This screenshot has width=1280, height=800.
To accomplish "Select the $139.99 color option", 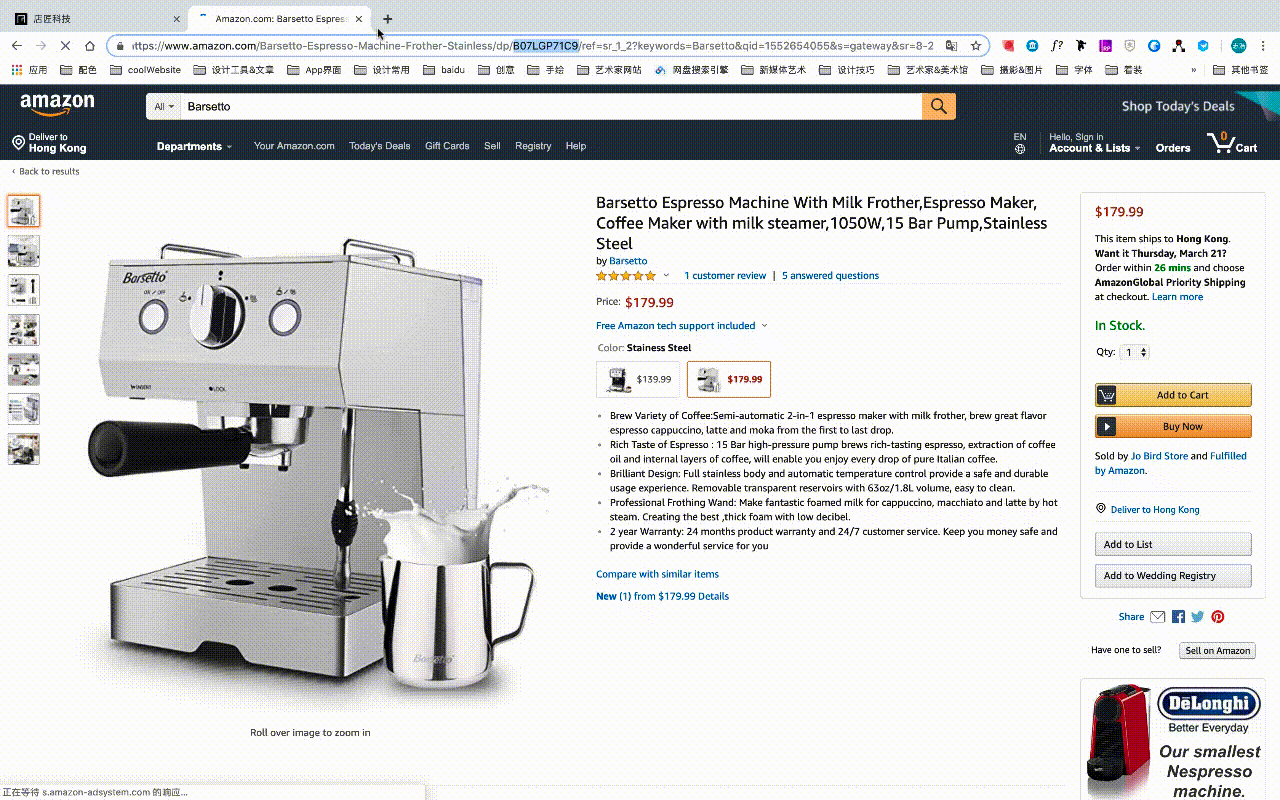I will [x=638, y=379].
